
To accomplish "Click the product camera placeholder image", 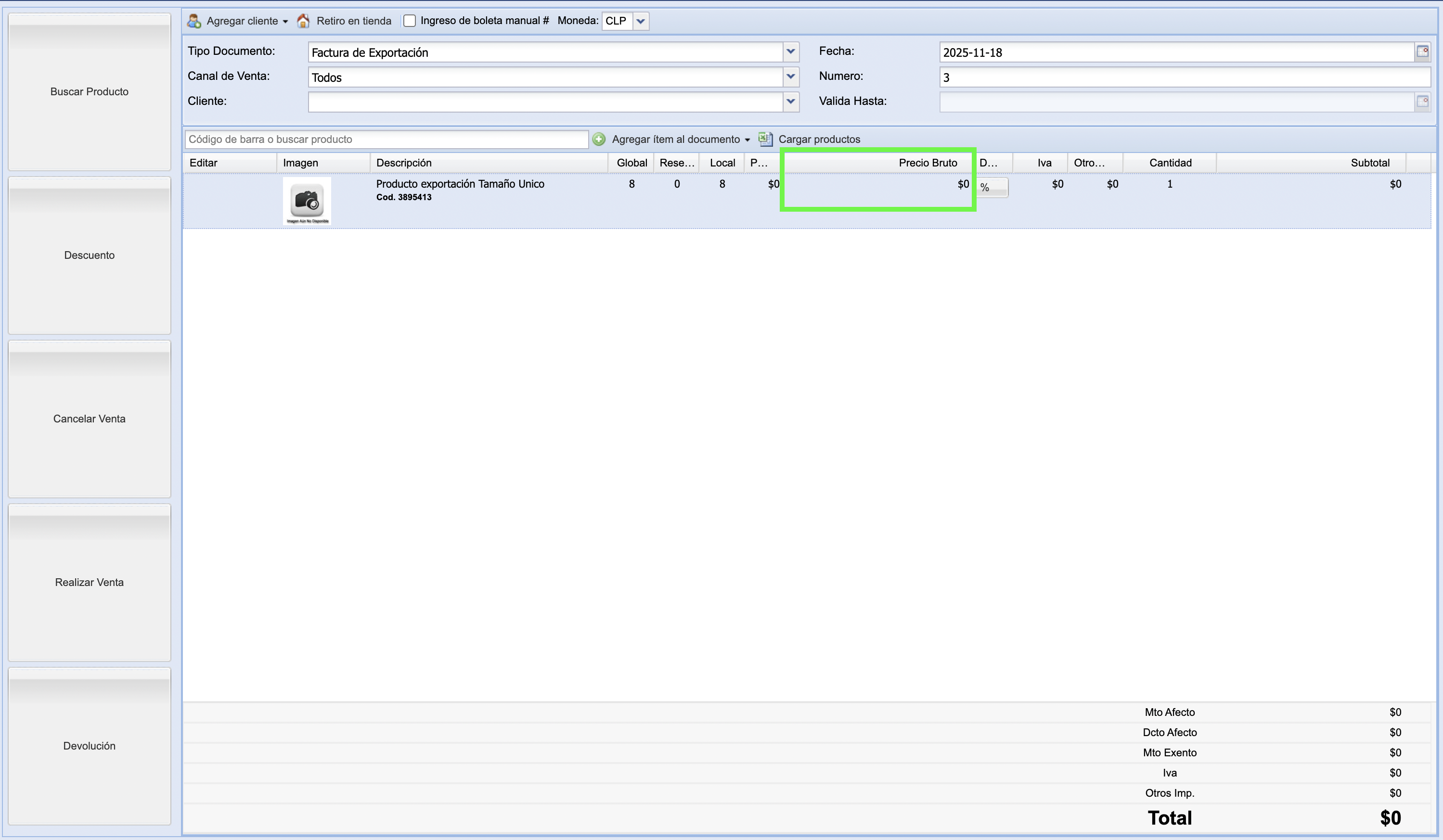I will (307, 201).
